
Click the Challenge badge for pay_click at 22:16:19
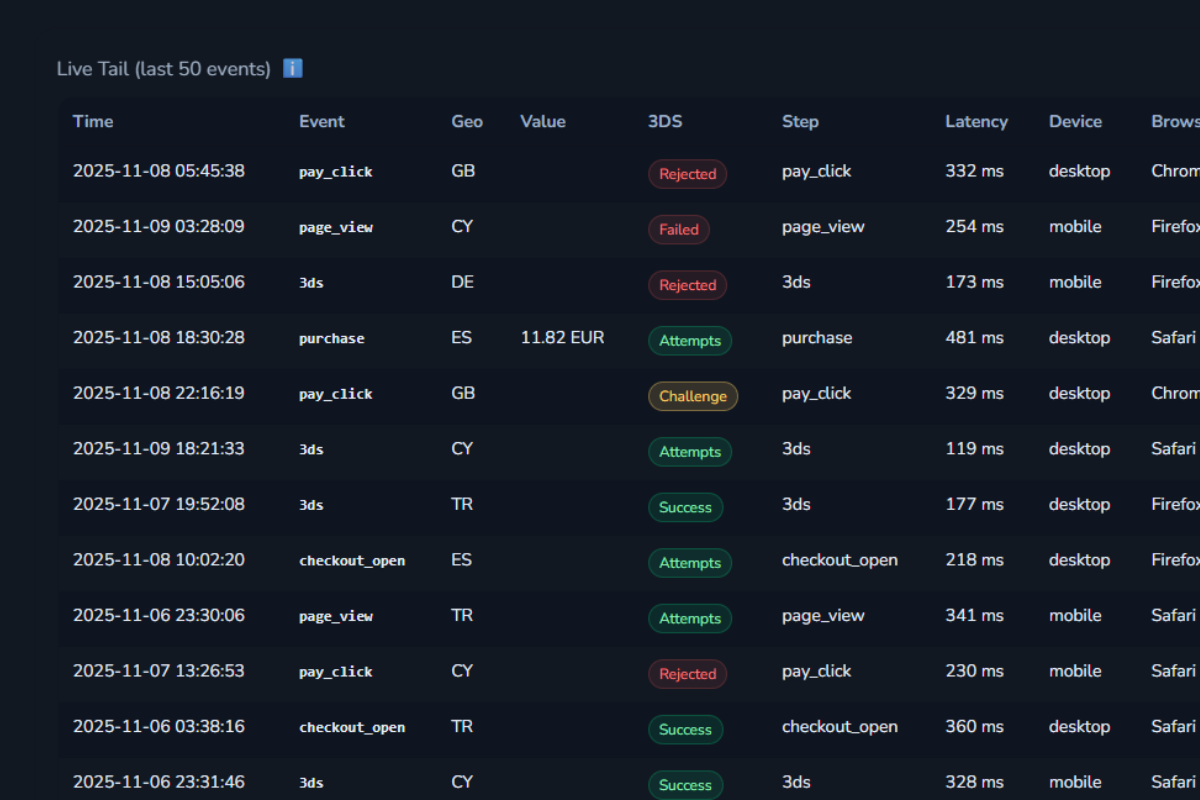tap(693, 396)
